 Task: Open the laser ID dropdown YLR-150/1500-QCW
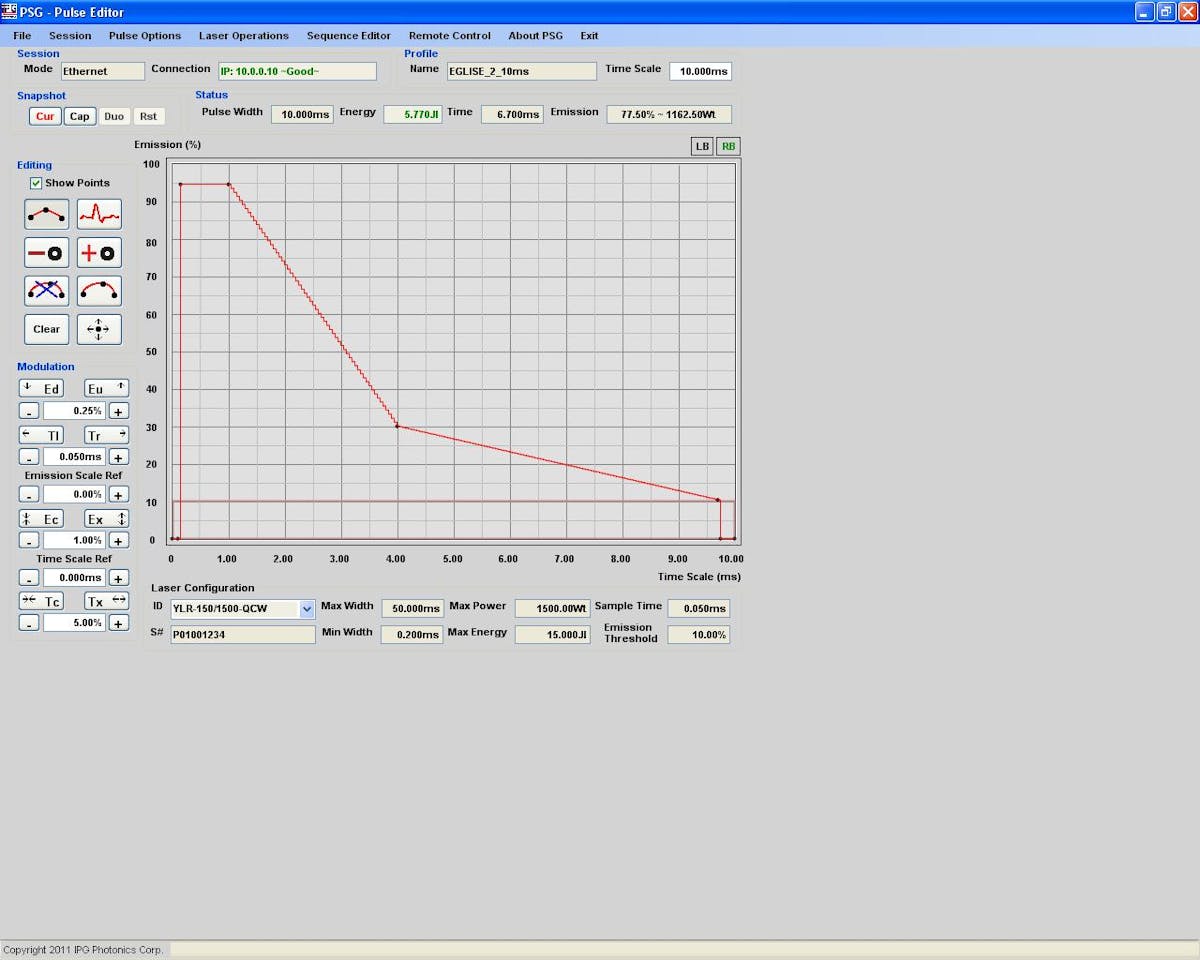click(307, 609)
